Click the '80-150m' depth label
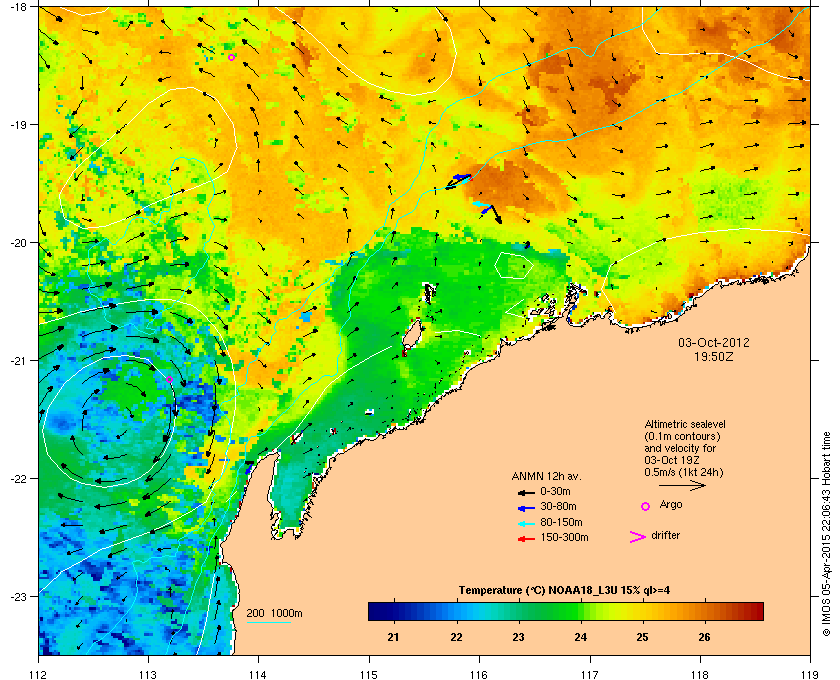Screen dimensions: 840x680 pyautogui.click(x=561, y=522)
